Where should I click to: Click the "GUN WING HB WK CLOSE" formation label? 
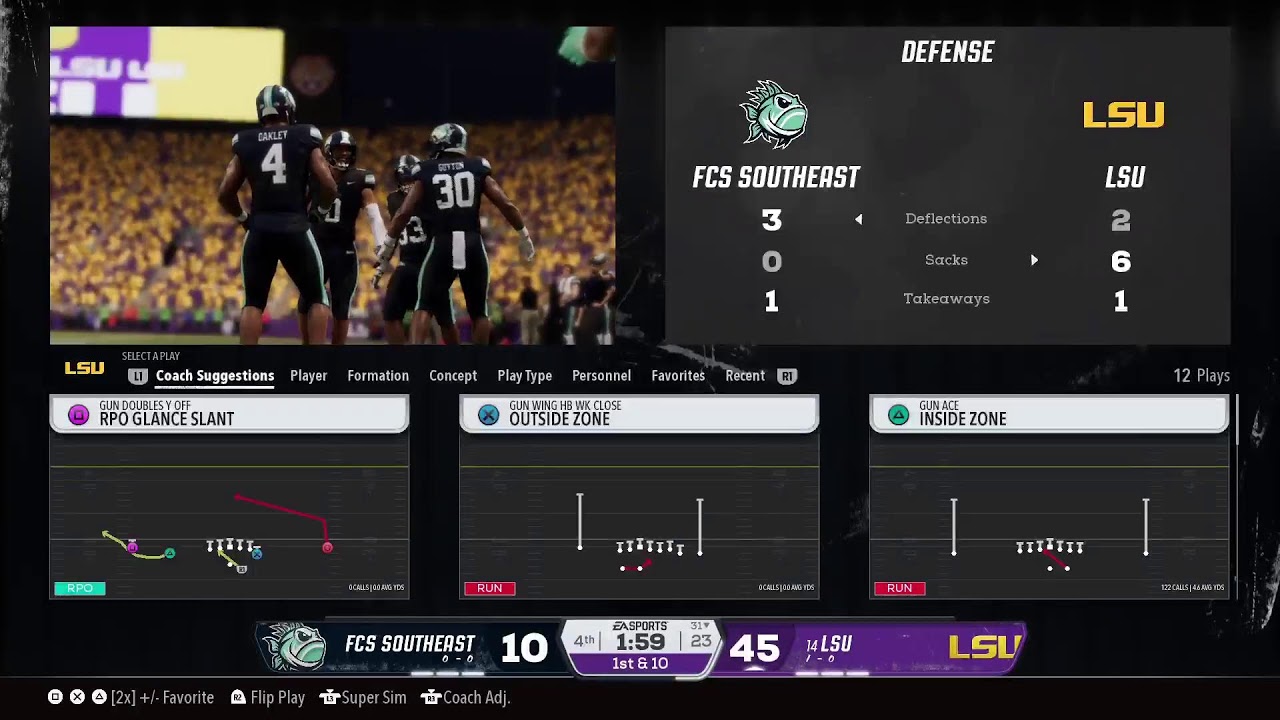(x=565, y=406)
